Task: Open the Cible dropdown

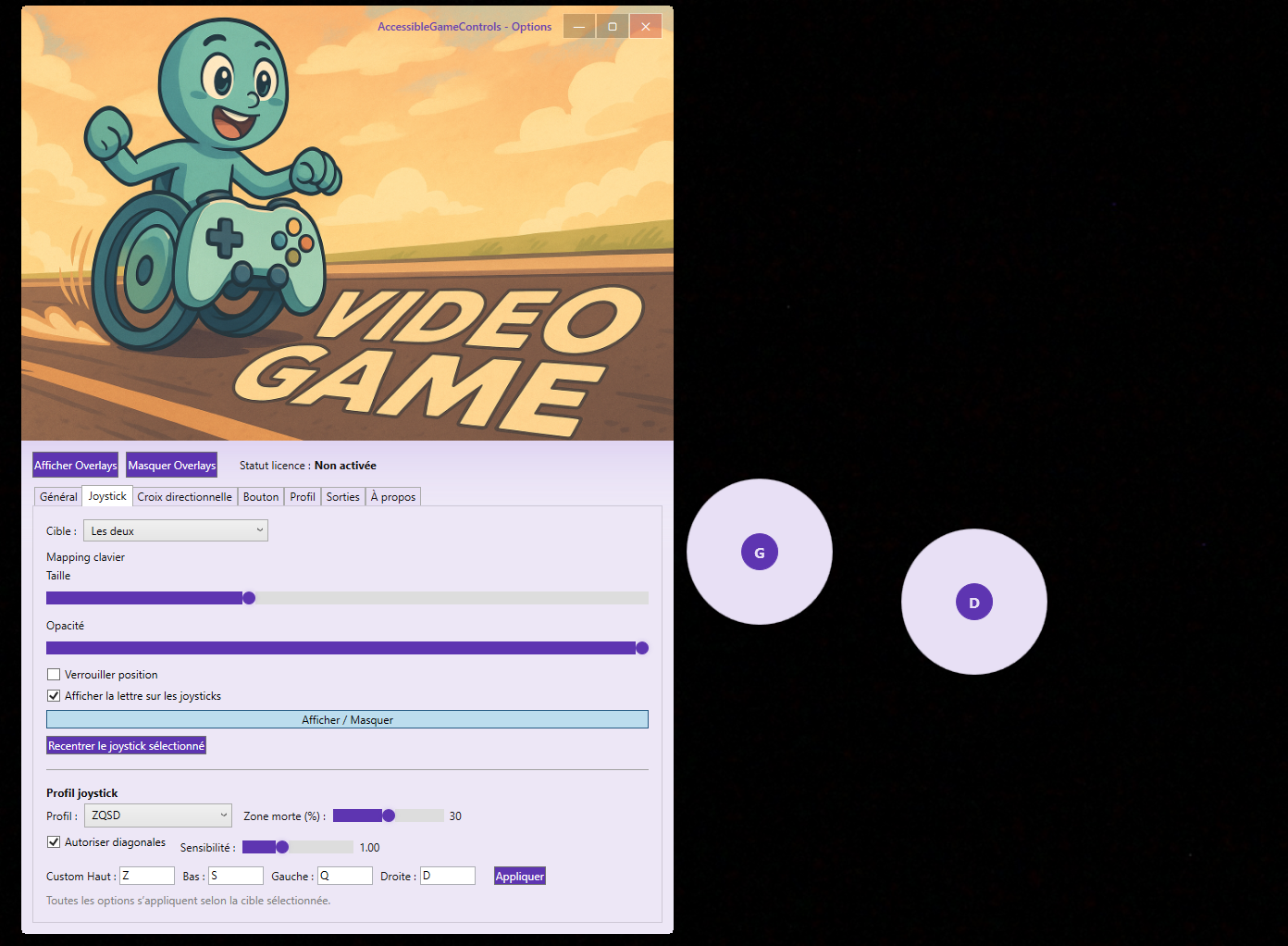Action: coord(176,530)
